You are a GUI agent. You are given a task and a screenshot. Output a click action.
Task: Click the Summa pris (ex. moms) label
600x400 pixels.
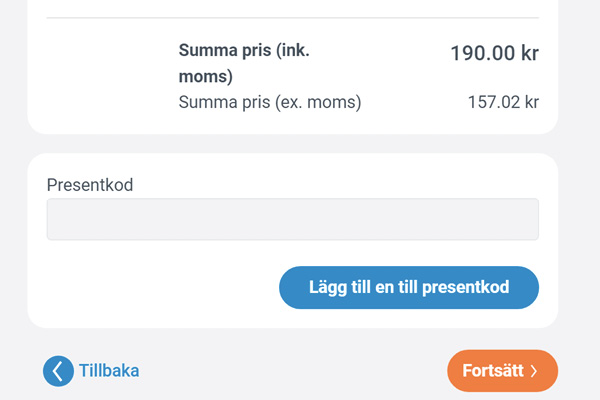[x=270, y=102]
